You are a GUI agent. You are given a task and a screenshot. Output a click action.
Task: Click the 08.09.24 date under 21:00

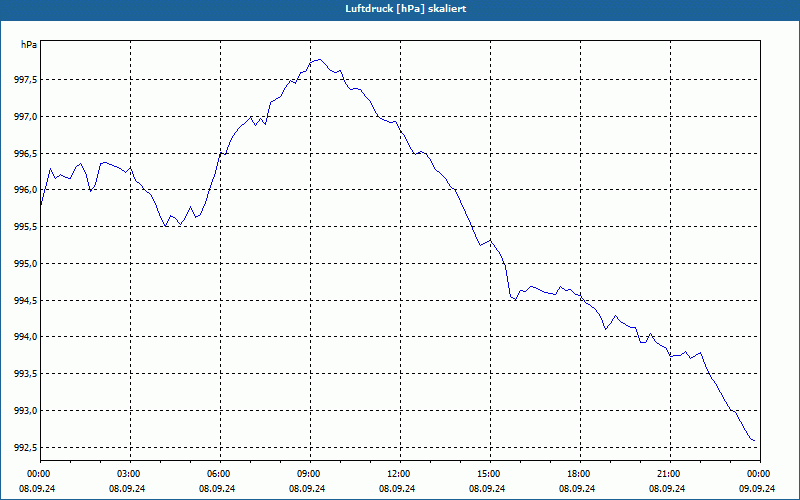(x=666, y=488)
